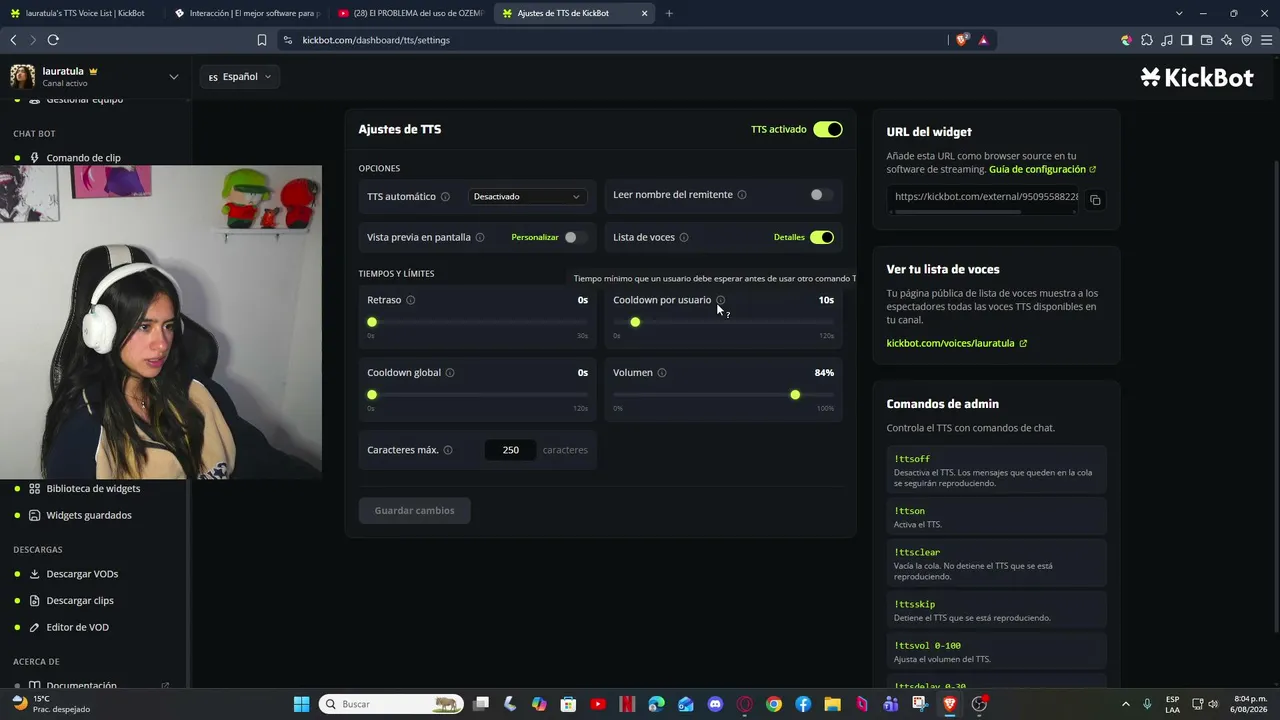Toggle Vista previa en pantalla switch

pyautogui.click(x=575, y=237)
